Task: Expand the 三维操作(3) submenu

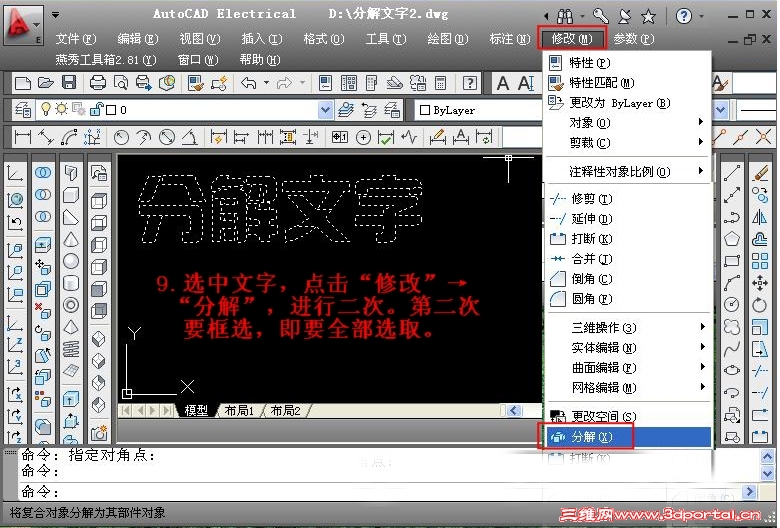Action: (628, 327)
